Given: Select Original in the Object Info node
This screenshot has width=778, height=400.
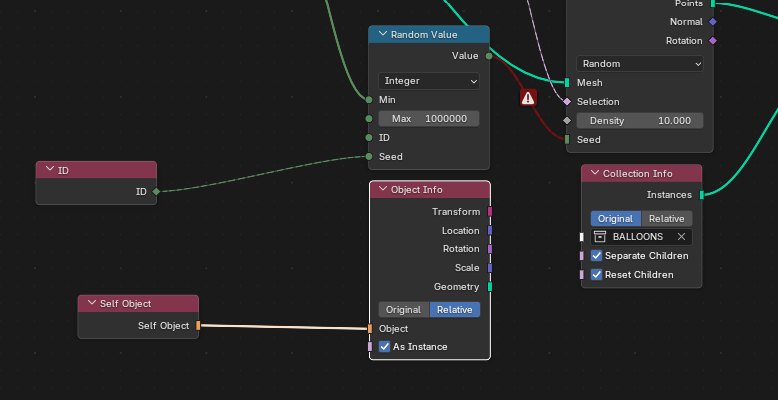Looking at the screenshot, I should (404, 310).
